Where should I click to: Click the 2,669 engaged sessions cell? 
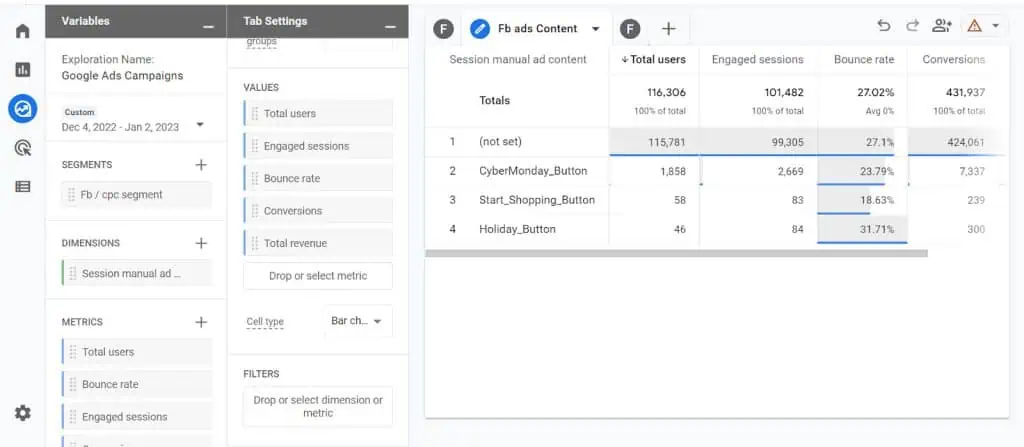pos(758,171)
